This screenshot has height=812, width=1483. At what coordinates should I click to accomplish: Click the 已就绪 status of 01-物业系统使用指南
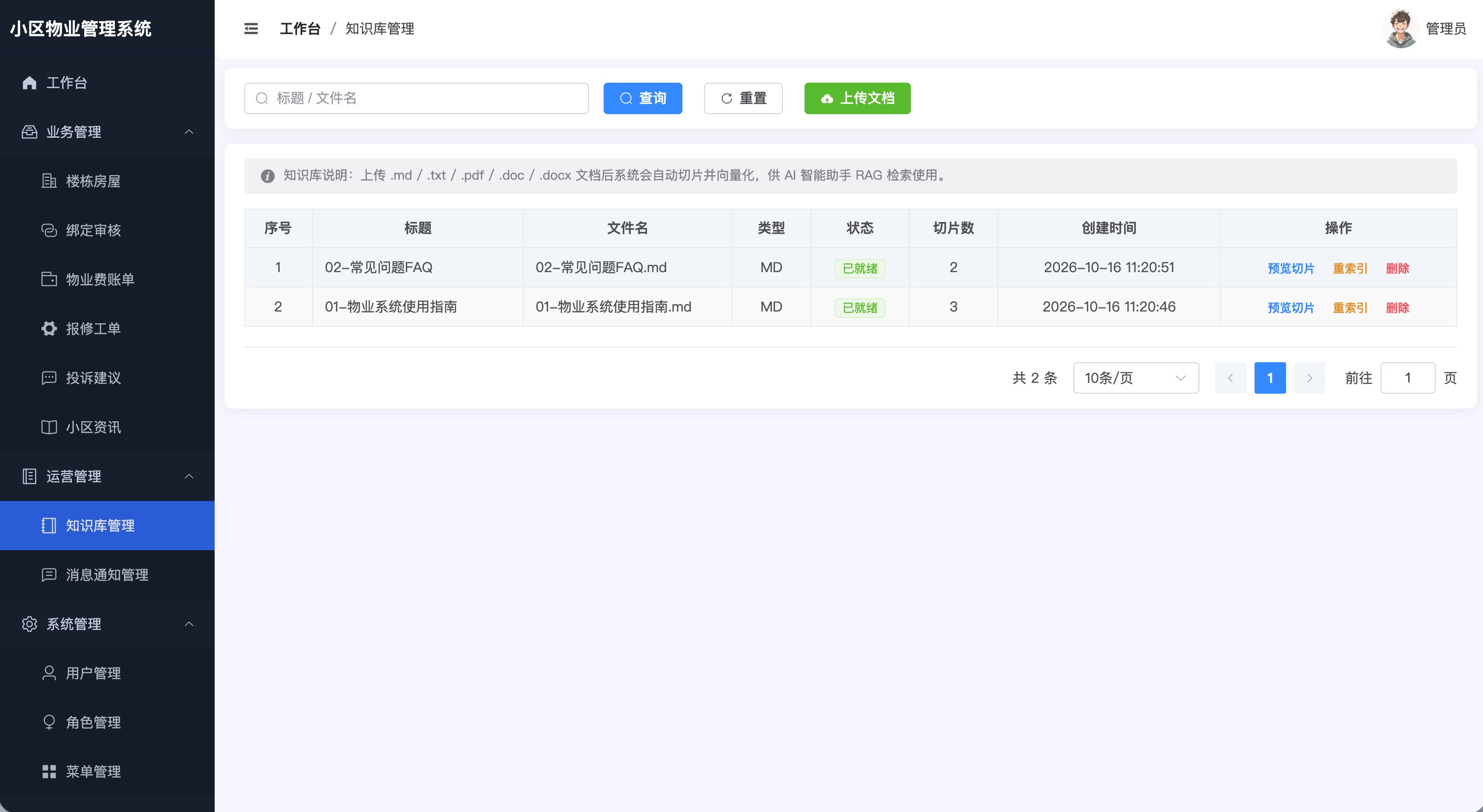860,307
